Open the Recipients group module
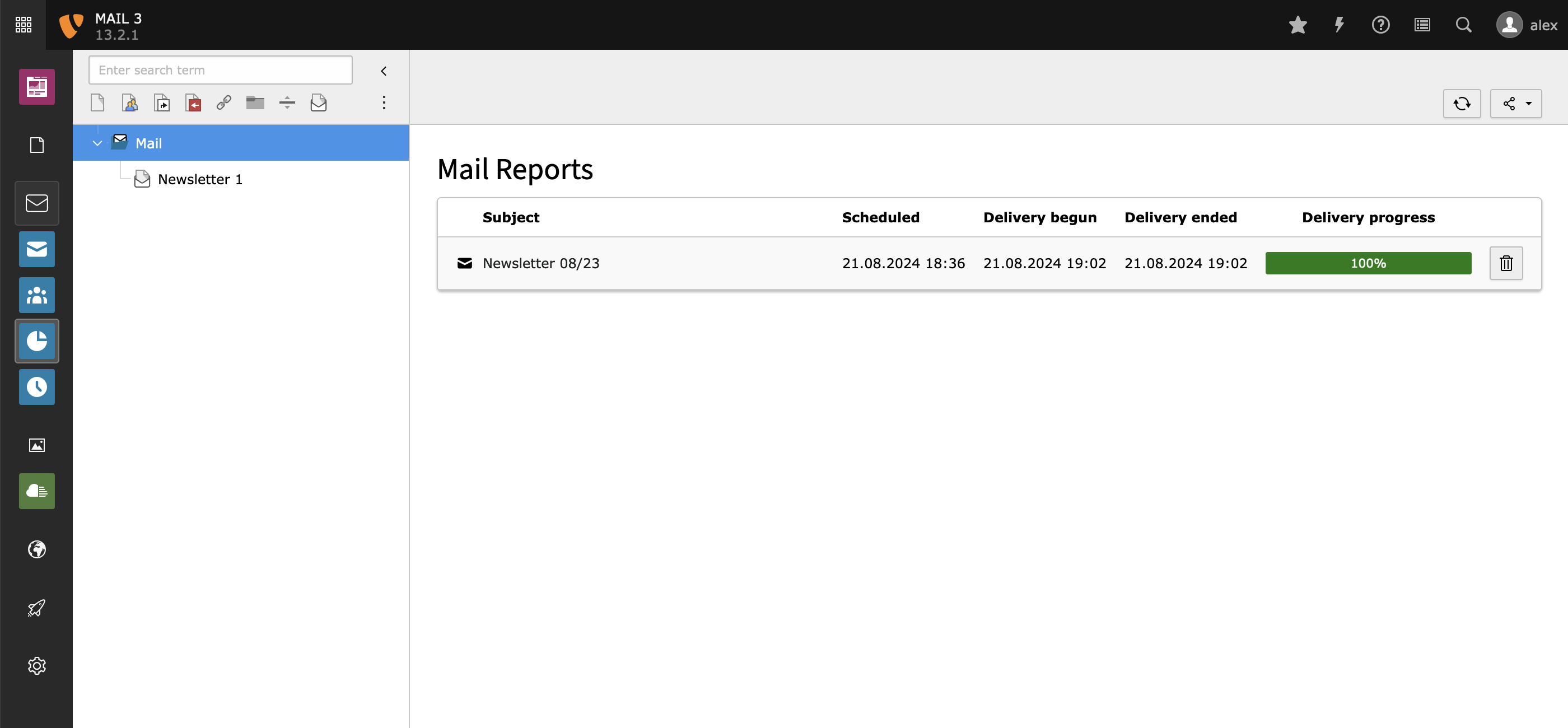 click(36, 295)
